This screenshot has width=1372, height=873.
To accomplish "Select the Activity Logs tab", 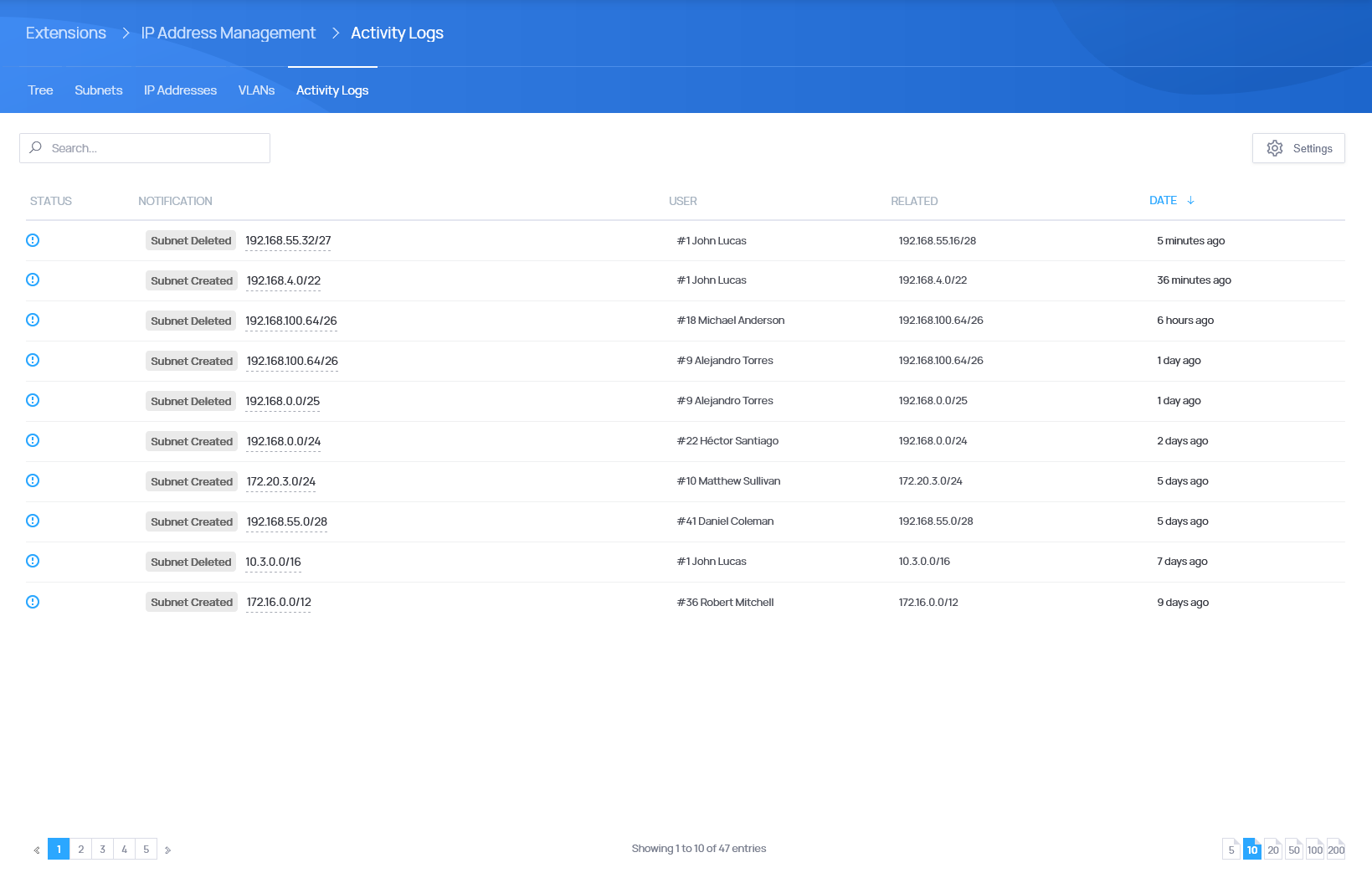I will pos(332,90).
